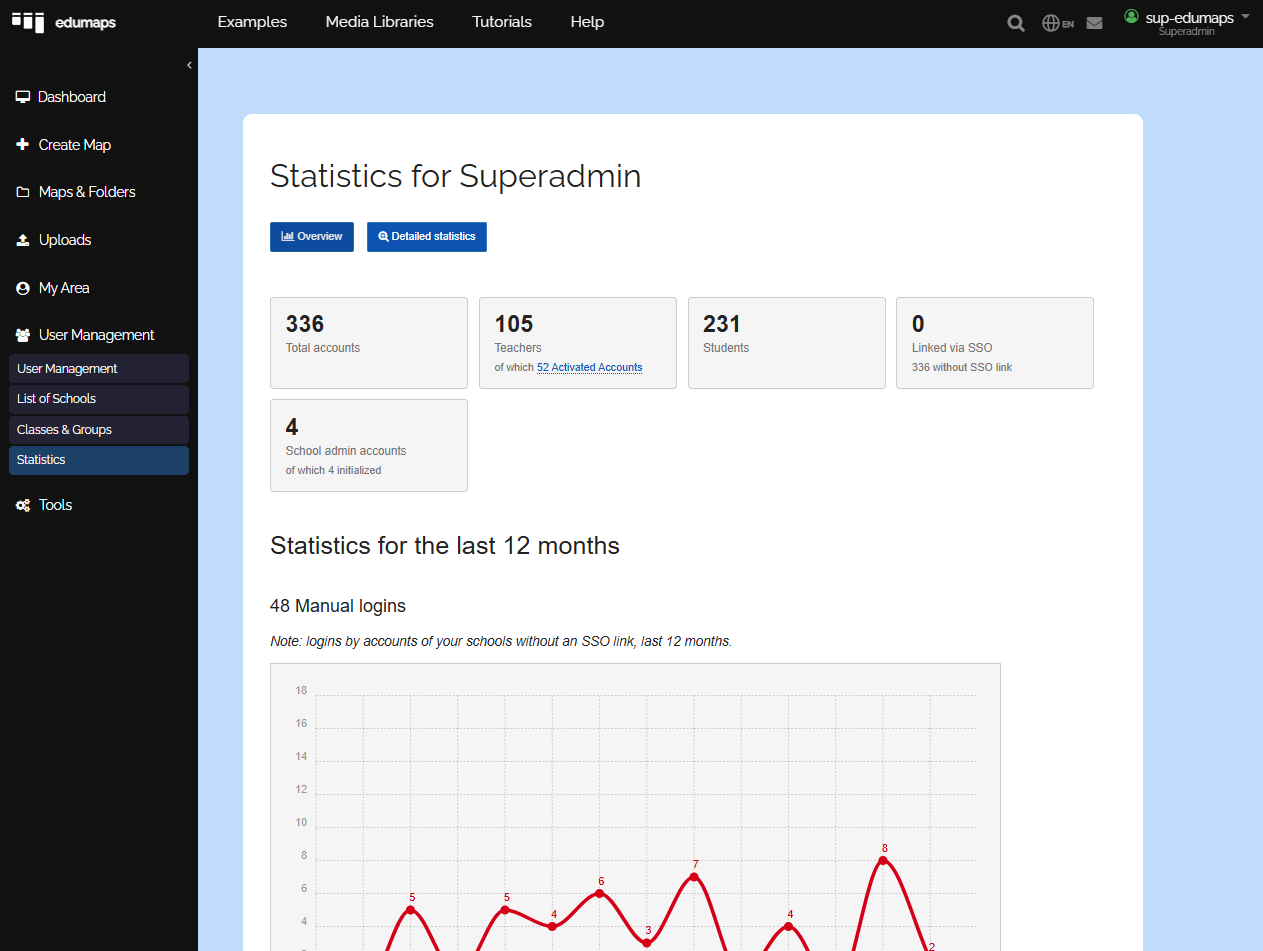Screen dimensions: 1263x951
Task: Click the Maps & Folders folder icon
Action: (23, 192)
